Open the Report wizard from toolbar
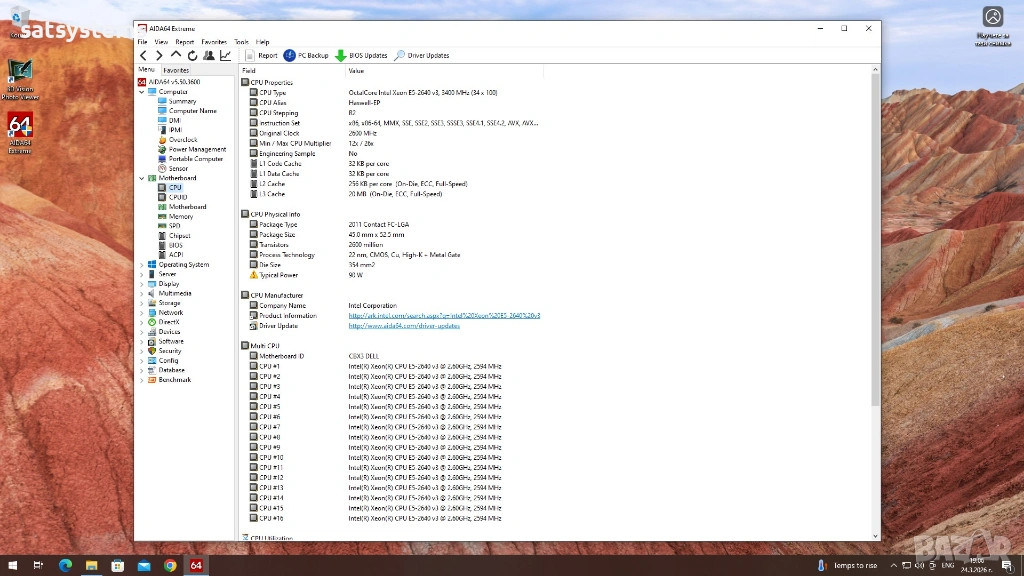The image size is (1024, 576). point(261,56)
